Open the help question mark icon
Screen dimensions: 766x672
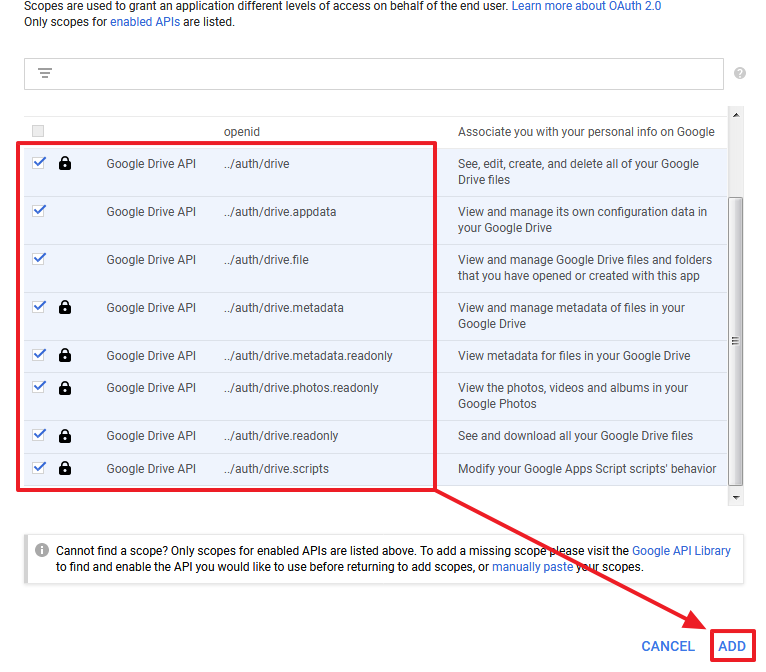coord(740,73)
